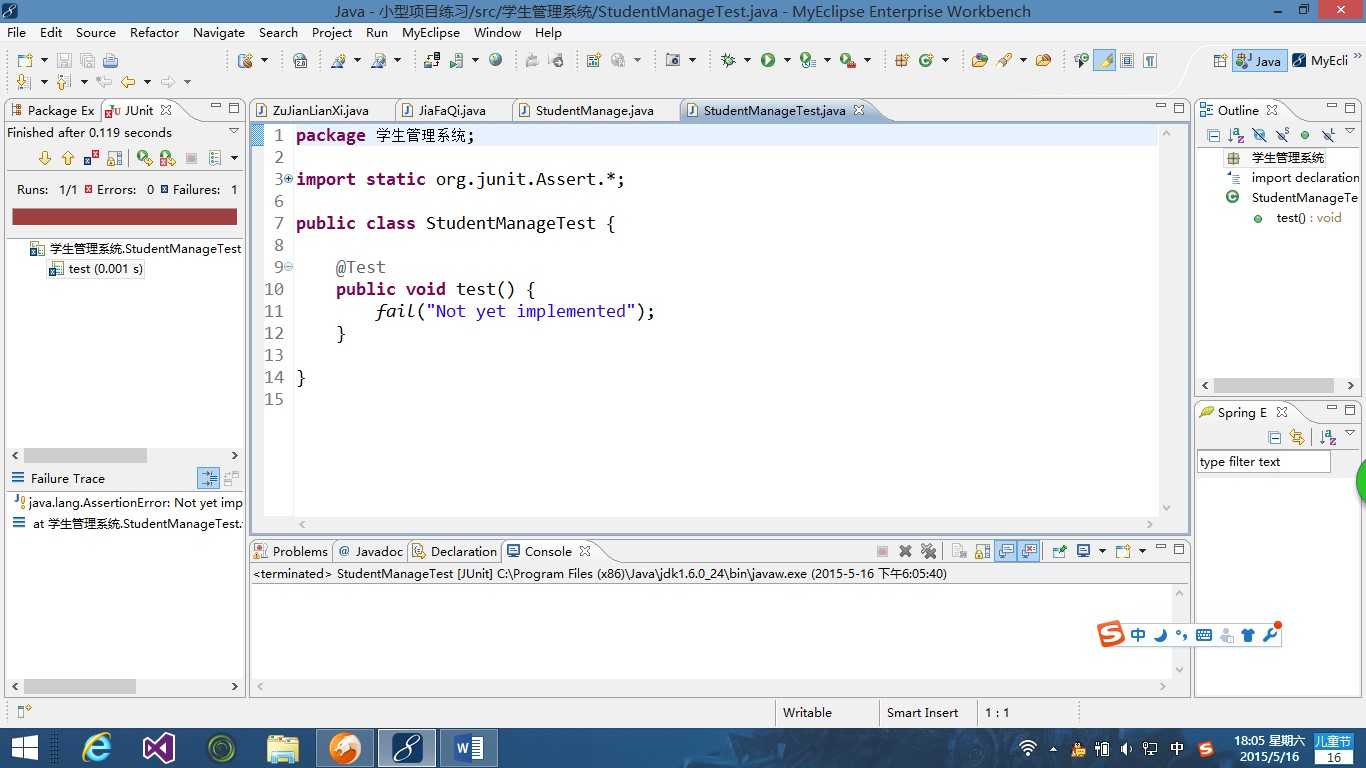Click the Spring Explorer filter text field

(x=1264, y=462)
